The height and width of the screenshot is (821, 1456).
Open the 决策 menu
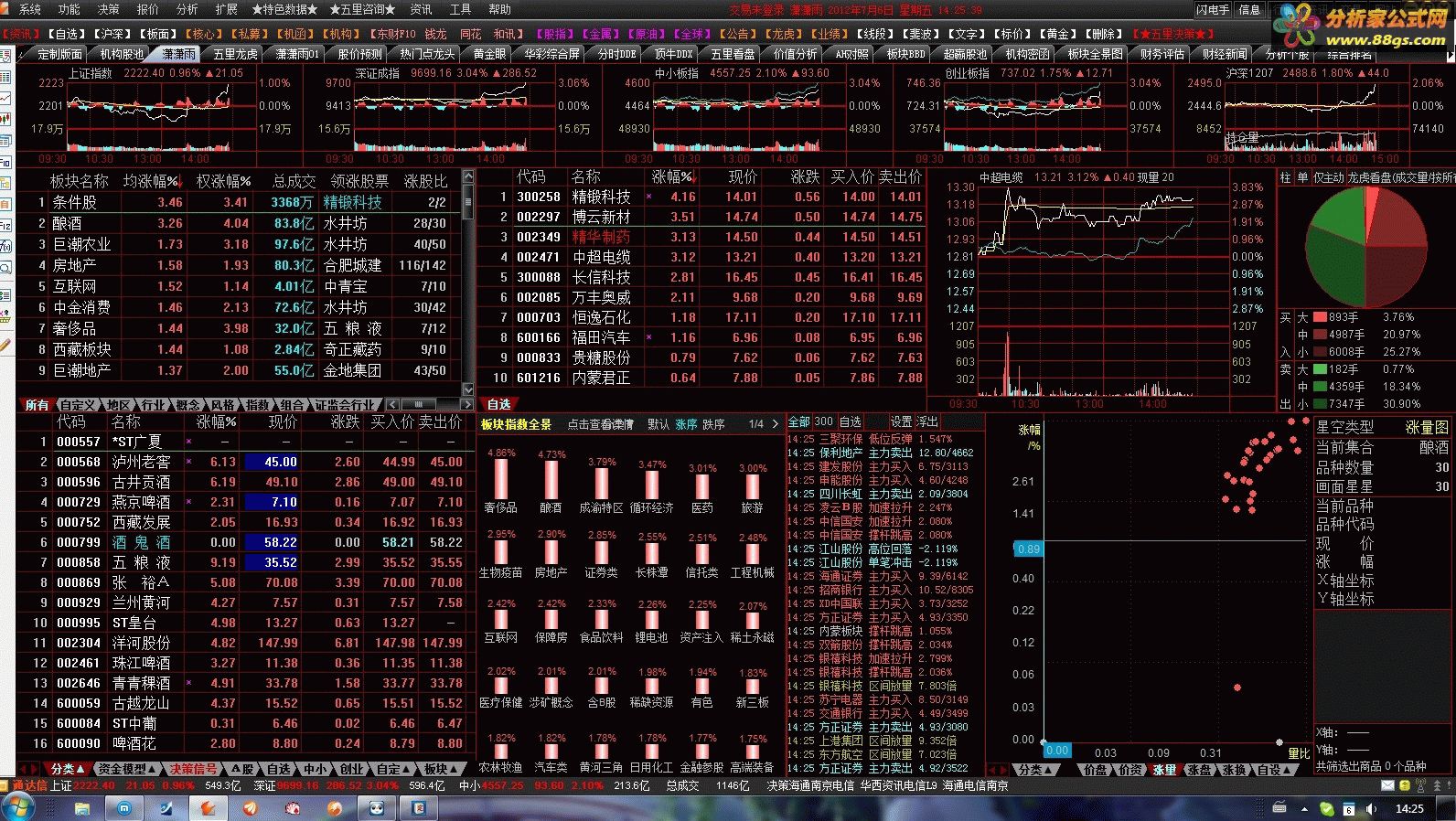[x=108, y=9]
